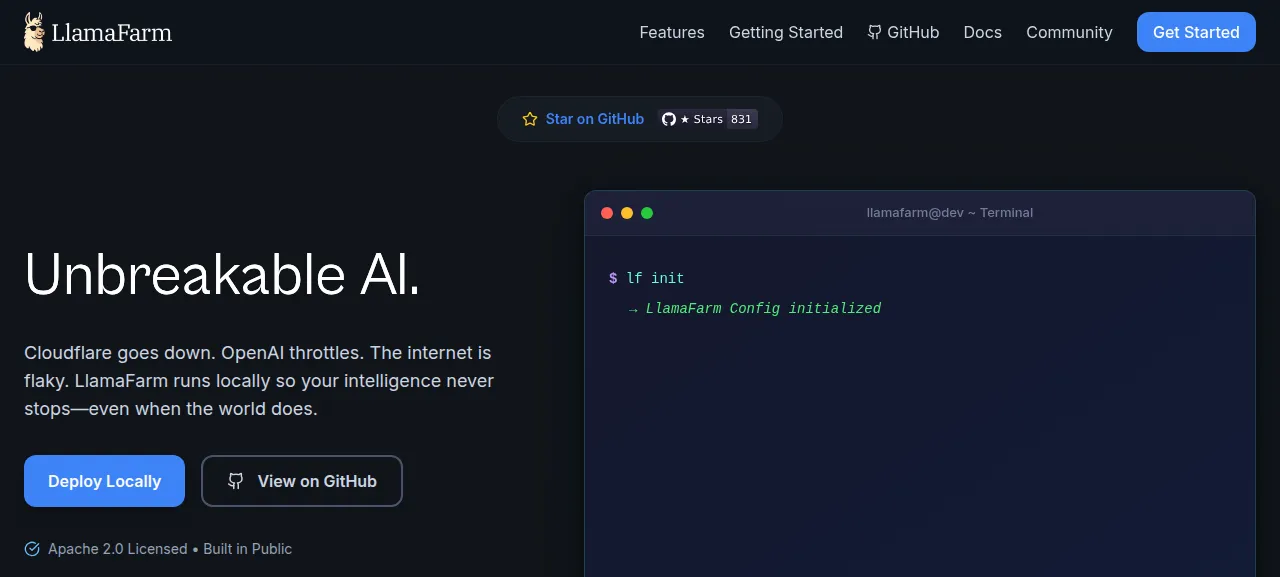Go to the Docs page
The width and height of the screenshot is (1280, 577).
983,32
